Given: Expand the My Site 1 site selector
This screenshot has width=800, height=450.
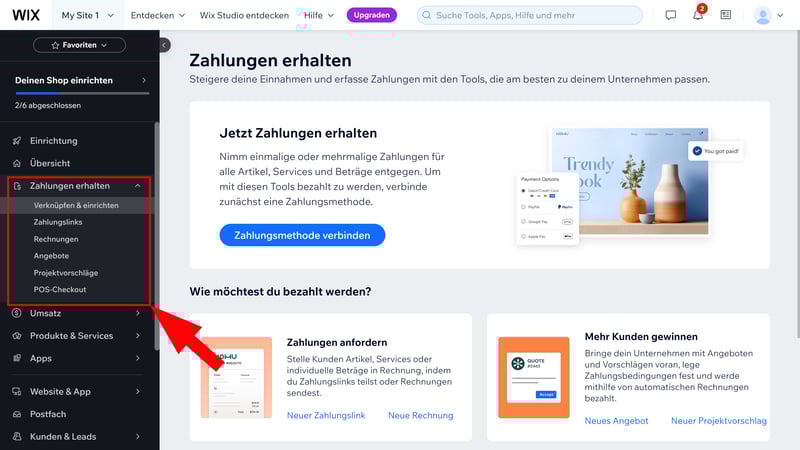Looking at the screenshot, I should 88,15.
